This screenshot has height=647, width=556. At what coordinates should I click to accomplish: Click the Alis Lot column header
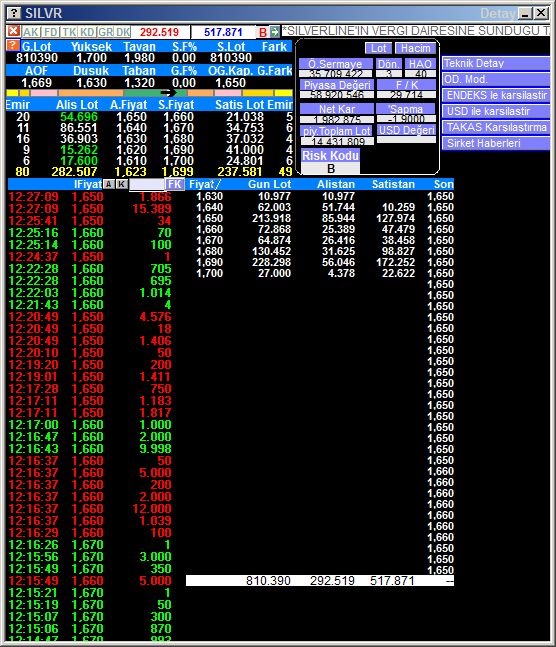77,105
